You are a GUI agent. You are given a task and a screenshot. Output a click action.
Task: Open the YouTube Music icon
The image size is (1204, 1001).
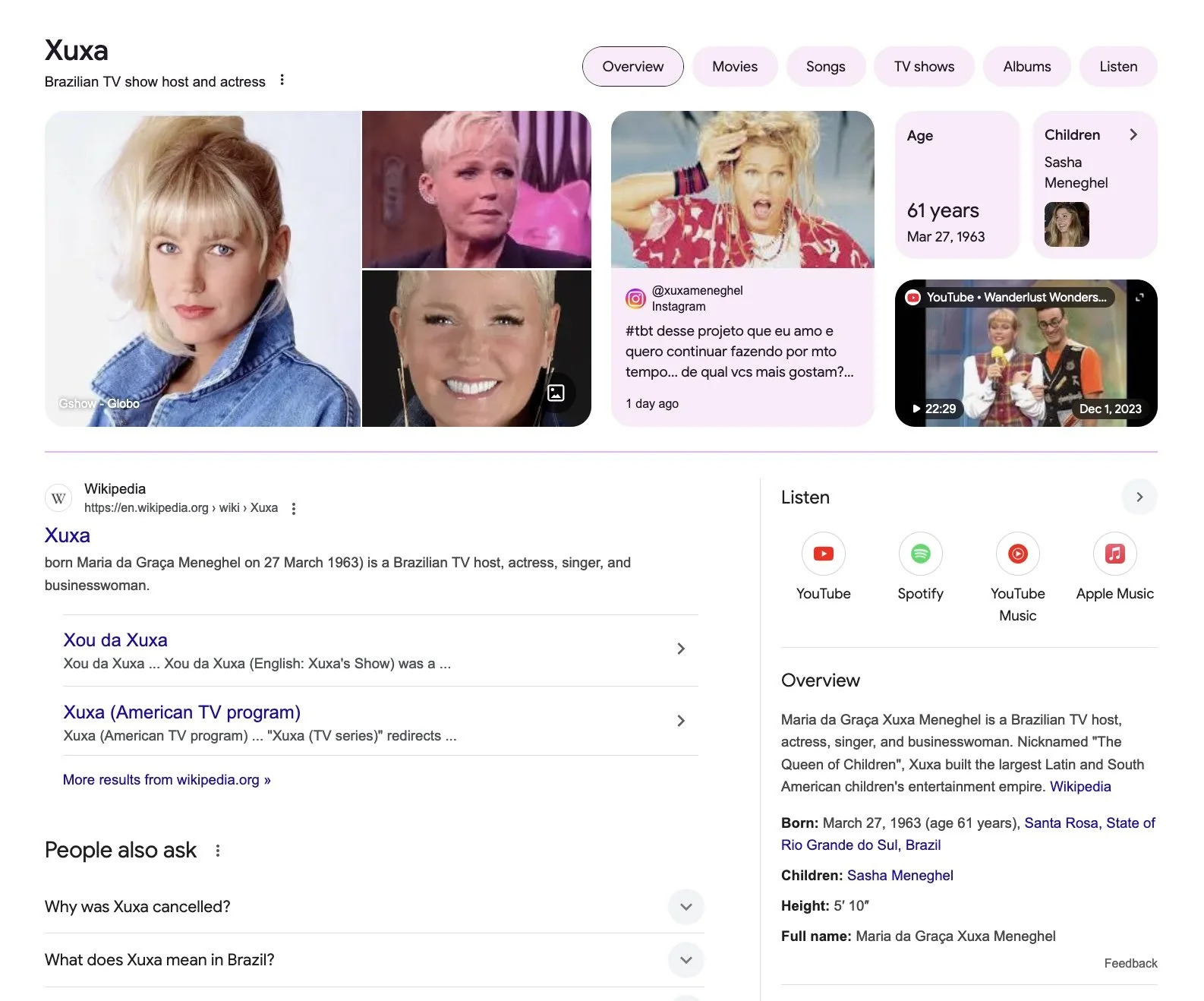(1017, 554)
